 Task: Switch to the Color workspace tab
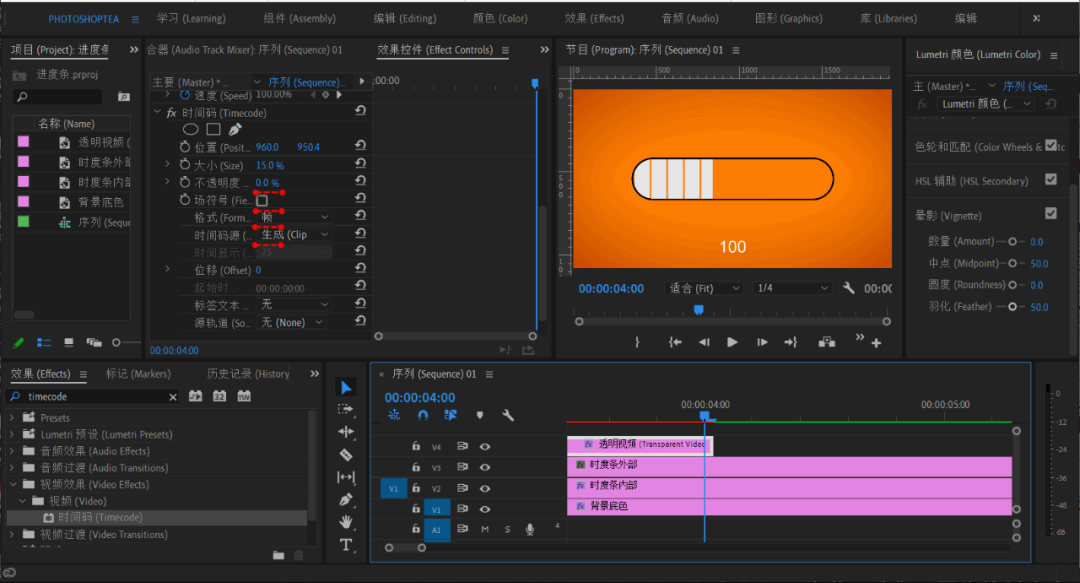[x=500, y=18]
